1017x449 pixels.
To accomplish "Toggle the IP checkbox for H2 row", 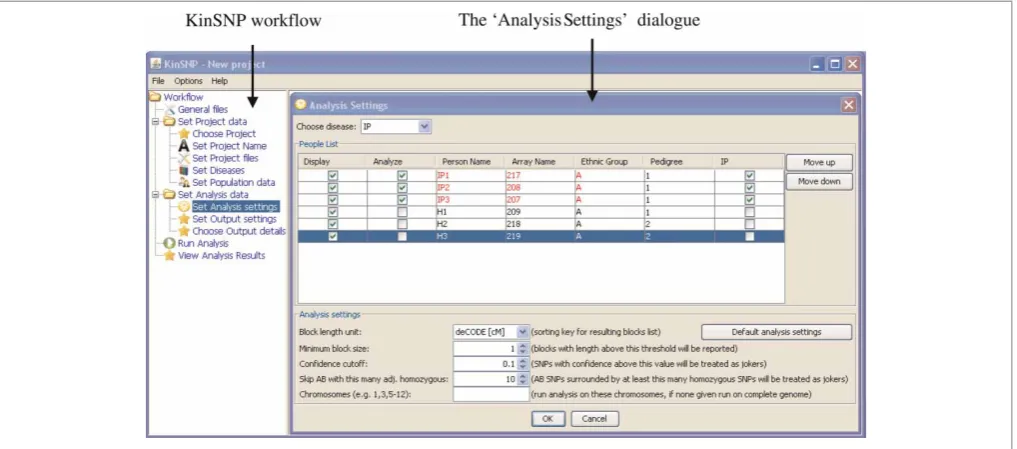I will tap(750, 224).
